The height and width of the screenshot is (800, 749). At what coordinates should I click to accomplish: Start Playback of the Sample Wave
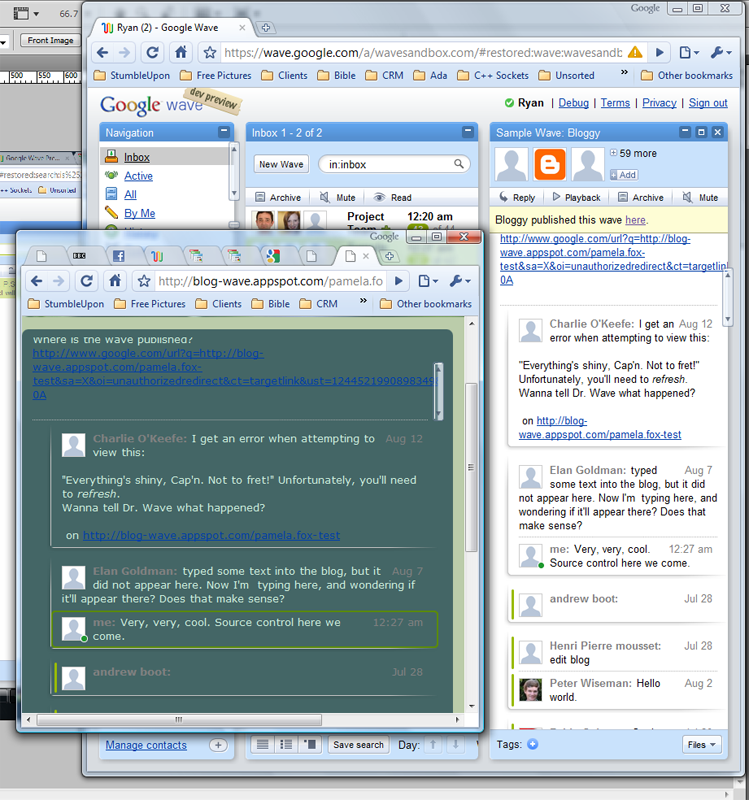(576, 198)
